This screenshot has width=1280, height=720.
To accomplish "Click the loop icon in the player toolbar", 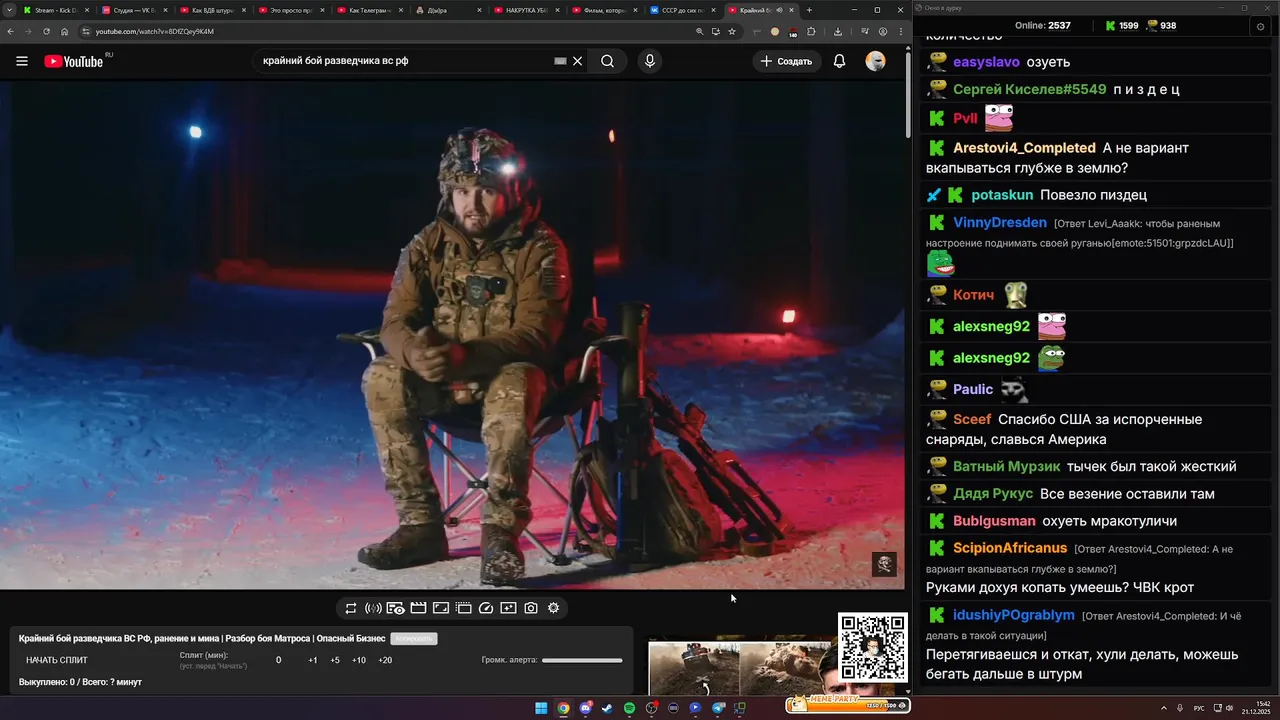I will click(x=351, y=608).
